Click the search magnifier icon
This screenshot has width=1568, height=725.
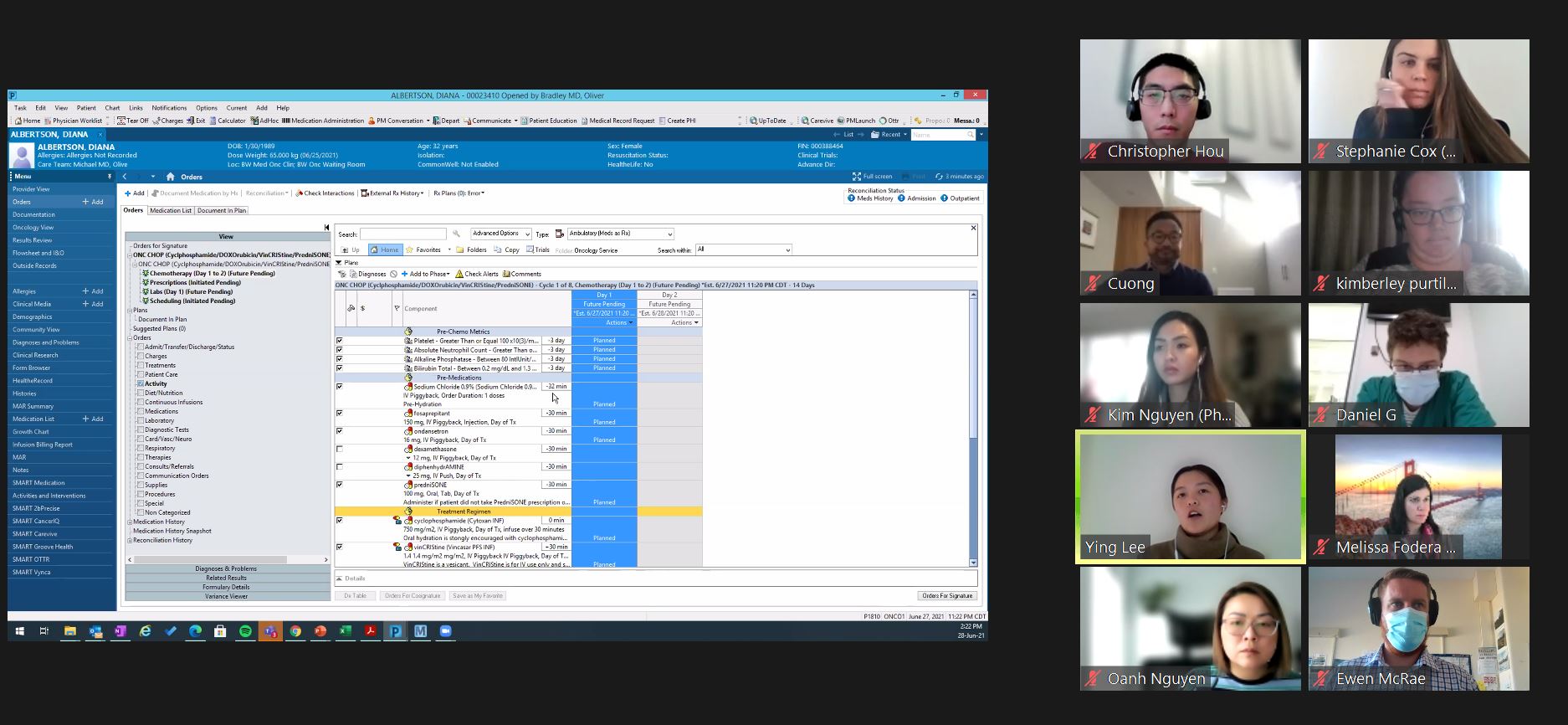(x=456, y=234)
